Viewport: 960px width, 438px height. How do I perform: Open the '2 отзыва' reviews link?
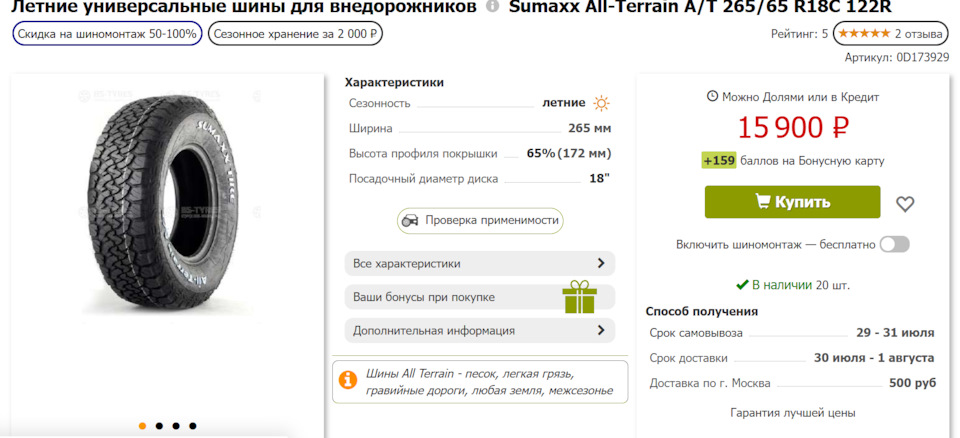(919, 33)
